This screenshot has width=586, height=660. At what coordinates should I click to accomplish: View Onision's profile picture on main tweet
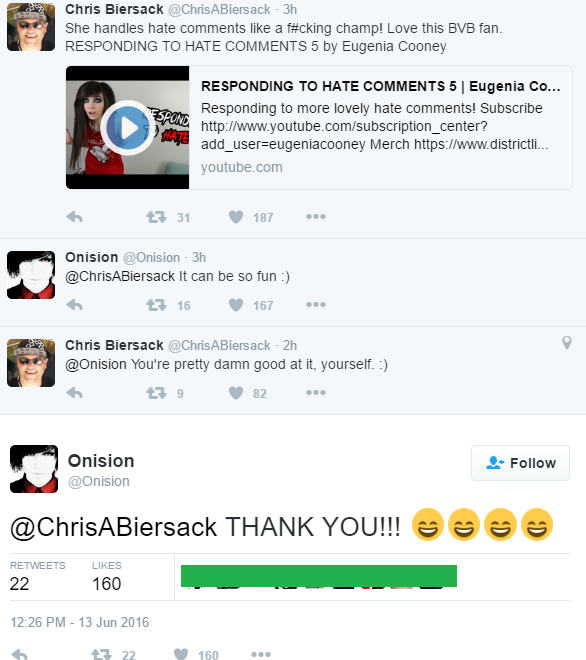(x=34, y=469)
